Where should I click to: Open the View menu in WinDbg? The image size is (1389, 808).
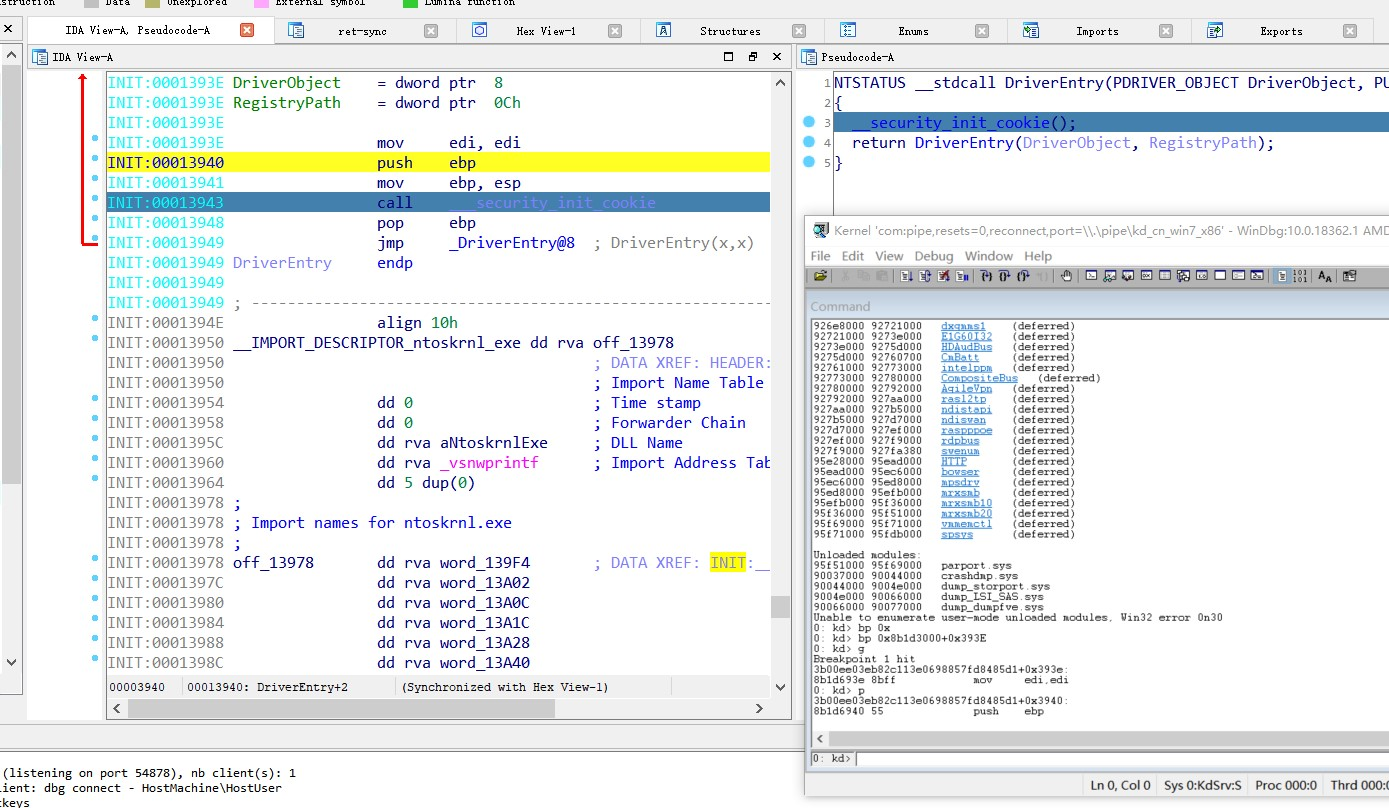click(888, 256)
